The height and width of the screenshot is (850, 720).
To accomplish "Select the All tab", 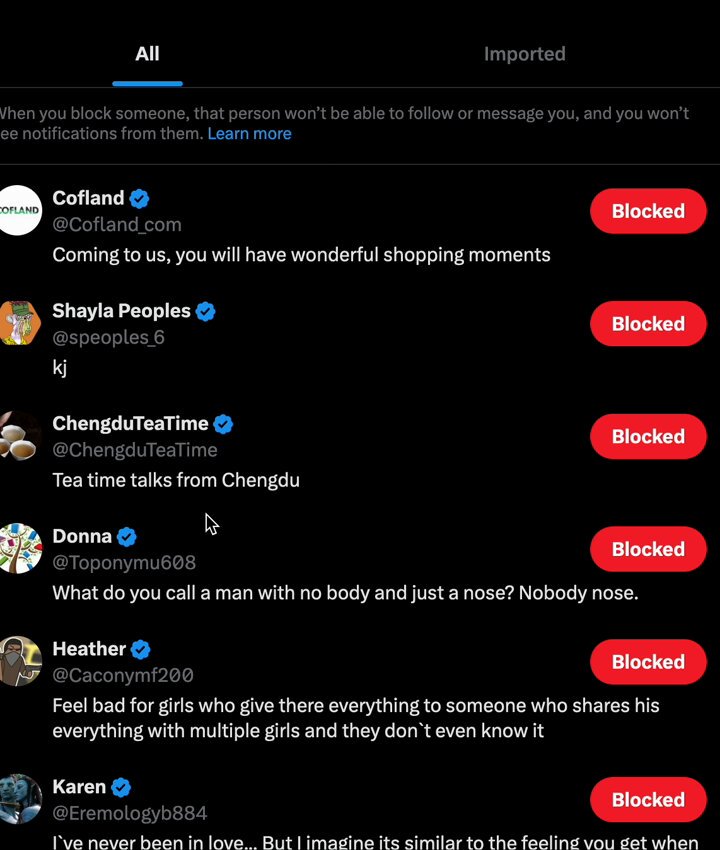I will [x=147, y=54].
